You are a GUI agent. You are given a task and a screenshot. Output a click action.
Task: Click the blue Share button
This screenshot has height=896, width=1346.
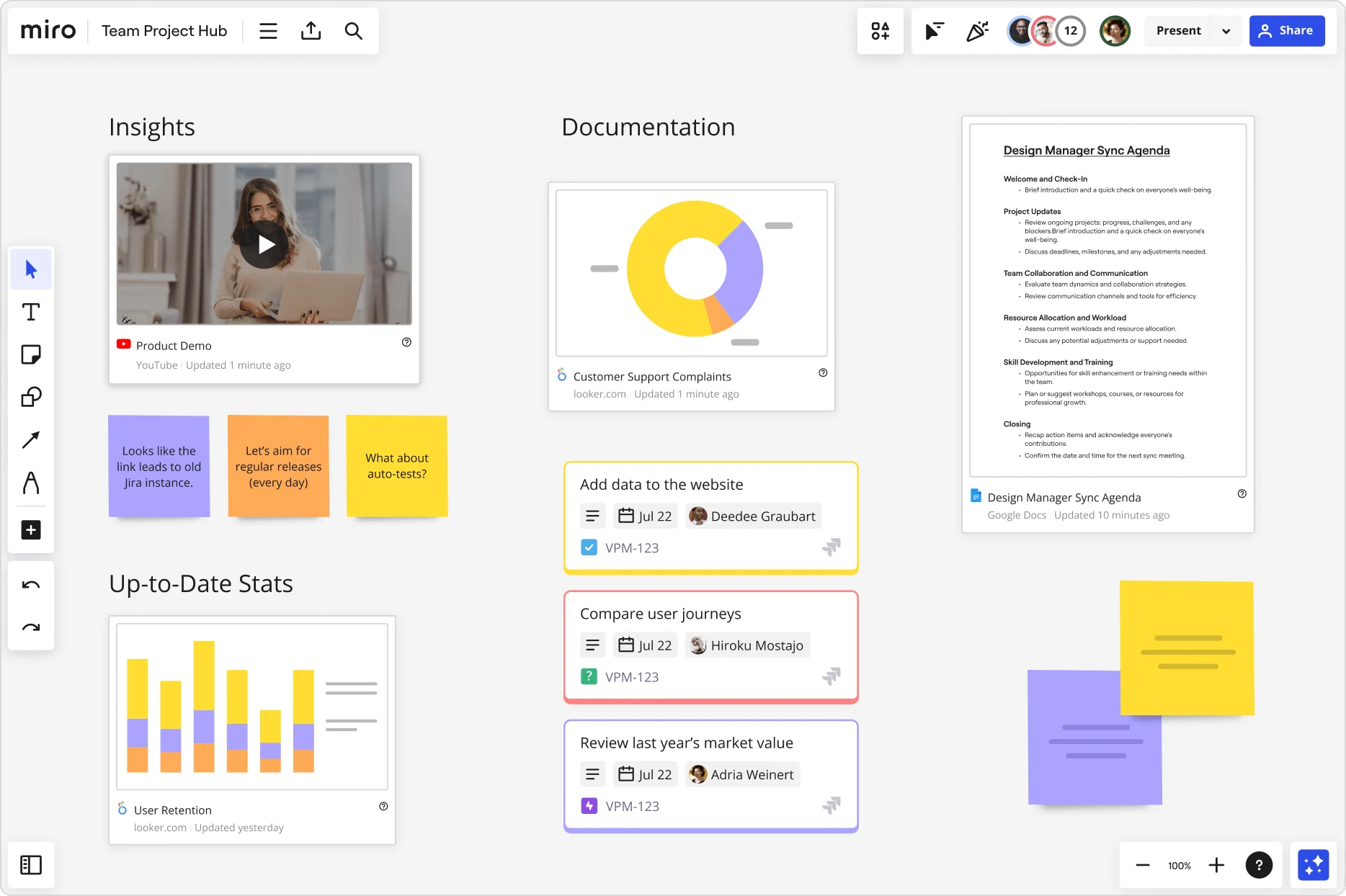click(1287, 30)
